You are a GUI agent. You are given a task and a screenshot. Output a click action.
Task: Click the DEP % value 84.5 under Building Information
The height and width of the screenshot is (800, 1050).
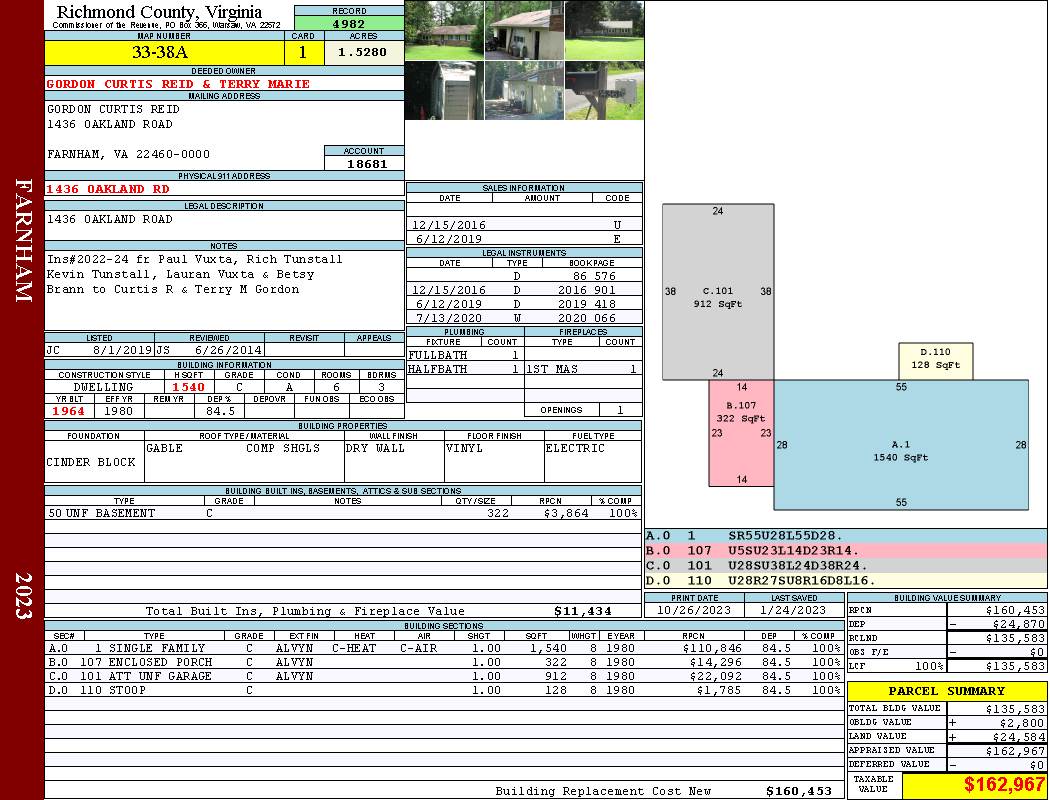pyautogui.click(x=220, y=411)
